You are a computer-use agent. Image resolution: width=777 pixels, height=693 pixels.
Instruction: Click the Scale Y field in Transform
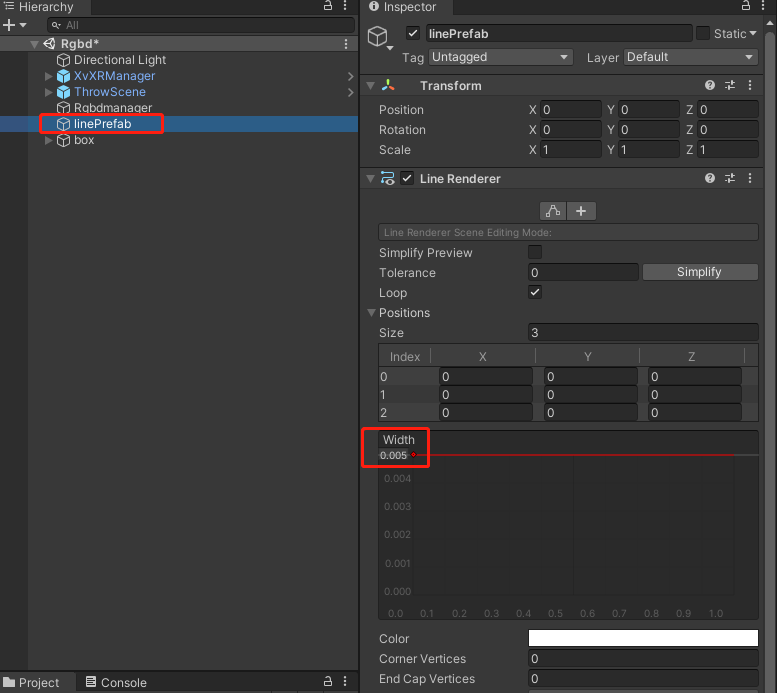pyautogui.click(x=649, y=150)
